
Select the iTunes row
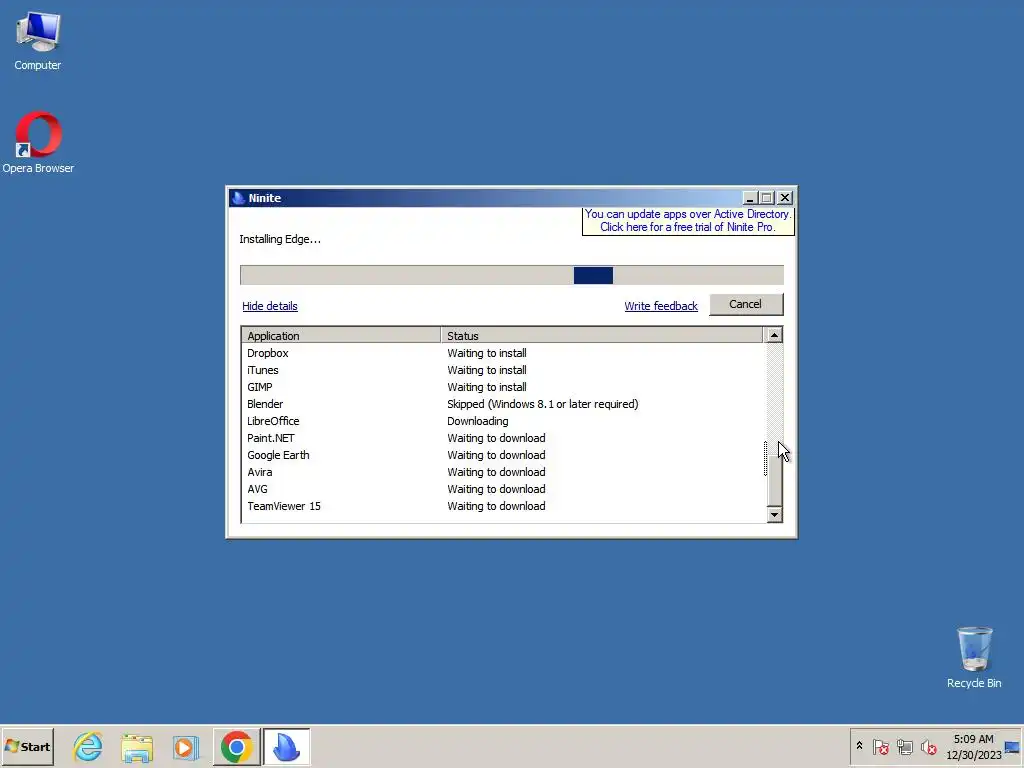pyautogui.click(x=502, y=370)
